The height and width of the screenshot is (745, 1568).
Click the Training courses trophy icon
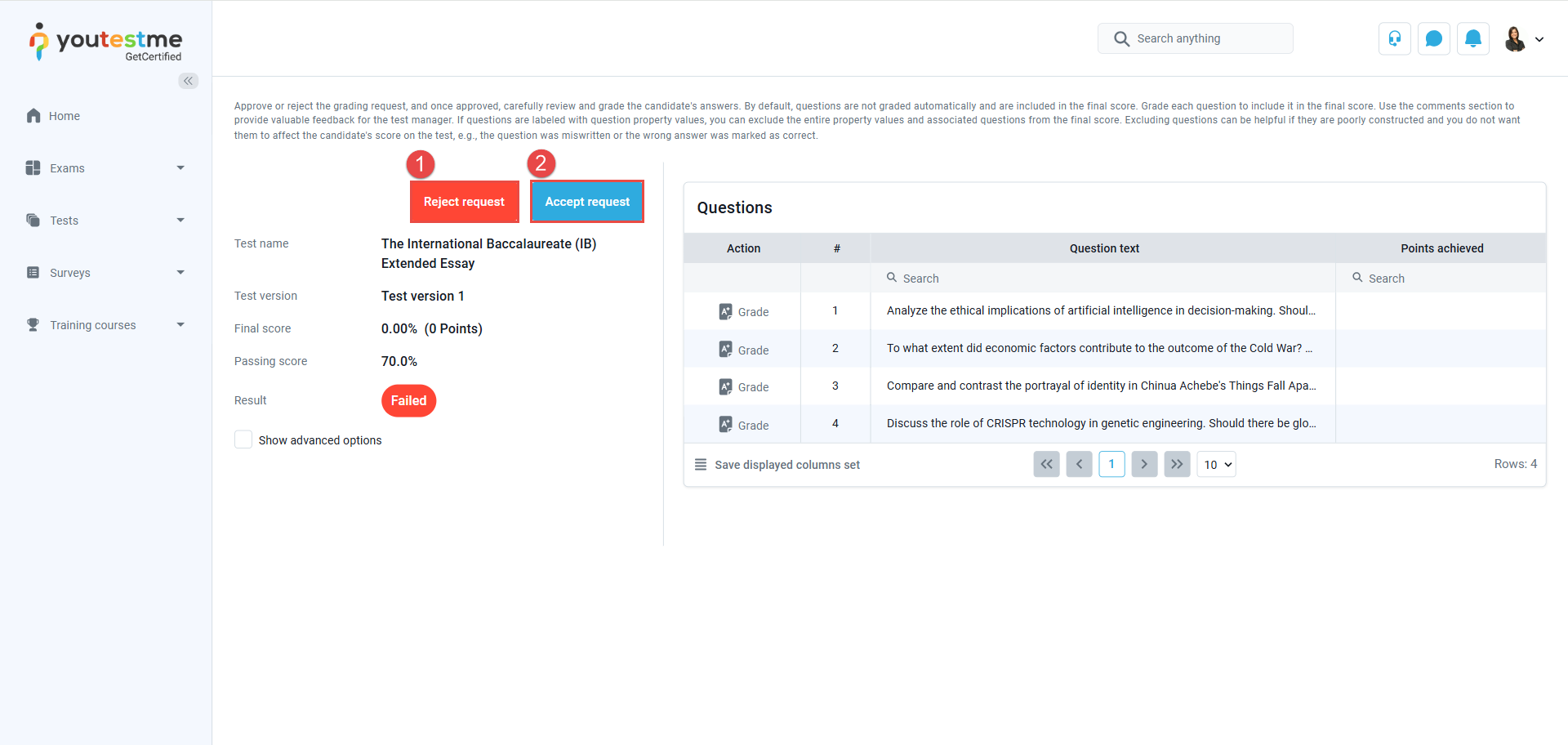point(33,325)
